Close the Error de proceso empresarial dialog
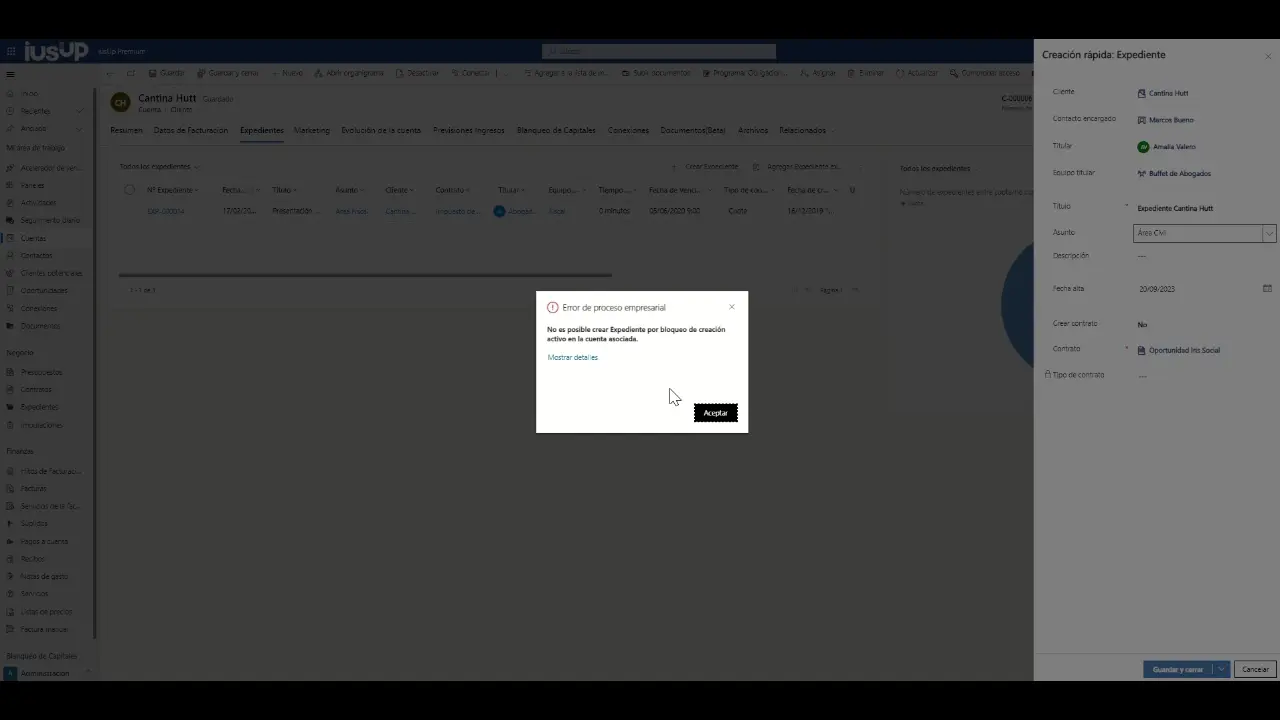Viewport: 1280px width, 720px height. pos(731,307)
